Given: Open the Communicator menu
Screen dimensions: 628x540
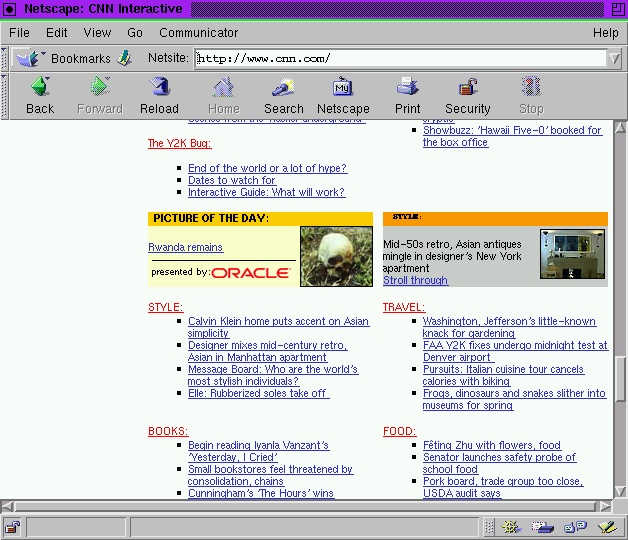Looking at the screenshot, I should pos(199,32).
